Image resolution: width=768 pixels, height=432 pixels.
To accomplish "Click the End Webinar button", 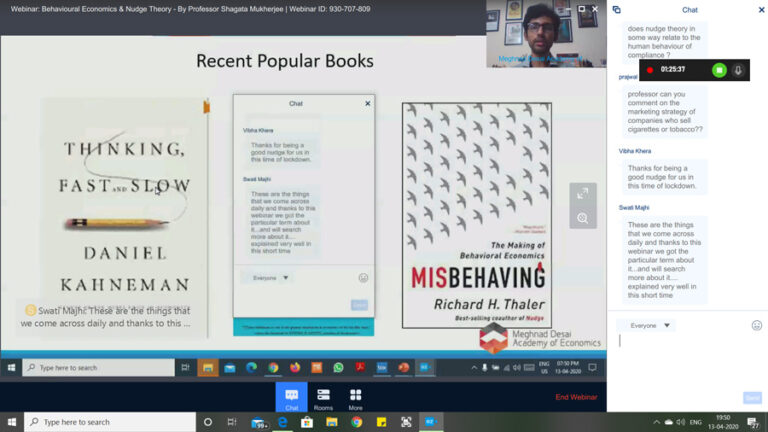I will point(576,397).
